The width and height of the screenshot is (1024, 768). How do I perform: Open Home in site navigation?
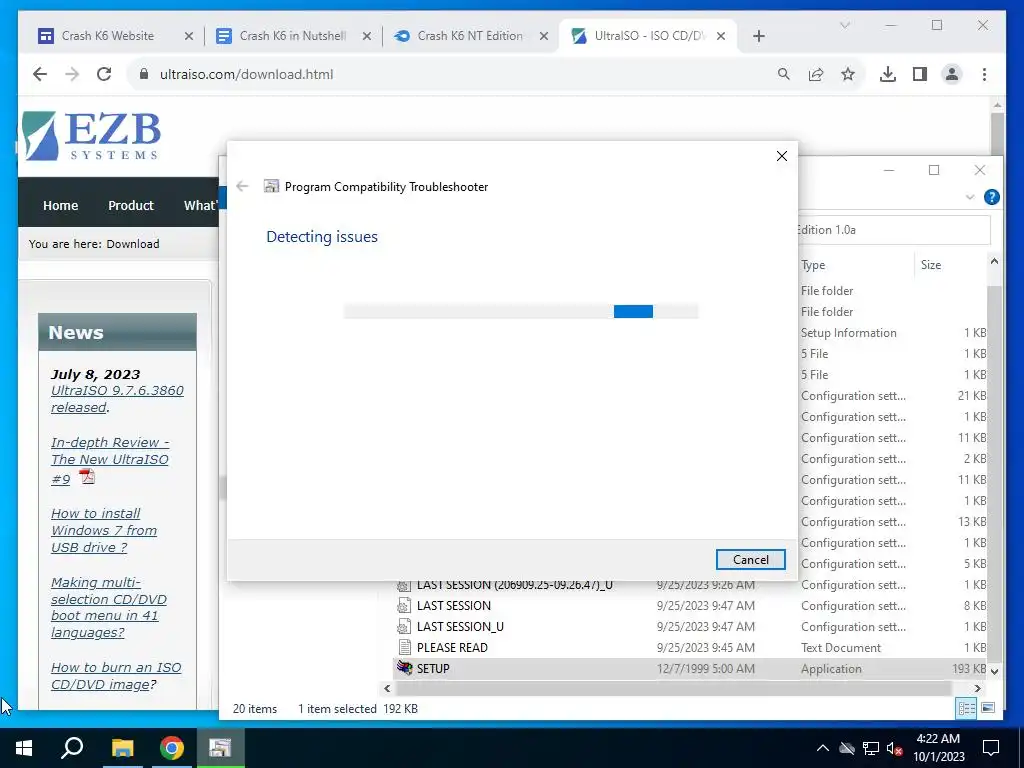(61, 205)
